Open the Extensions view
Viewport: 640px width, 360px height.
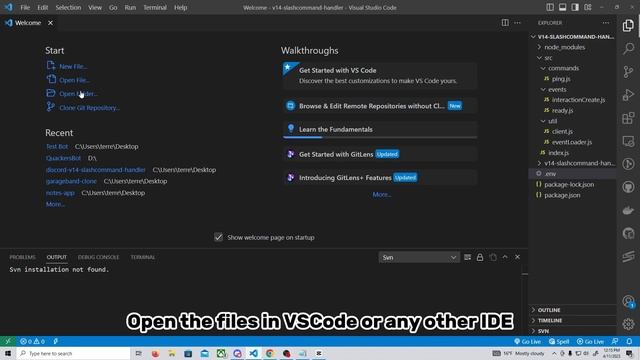pos(628,118)
